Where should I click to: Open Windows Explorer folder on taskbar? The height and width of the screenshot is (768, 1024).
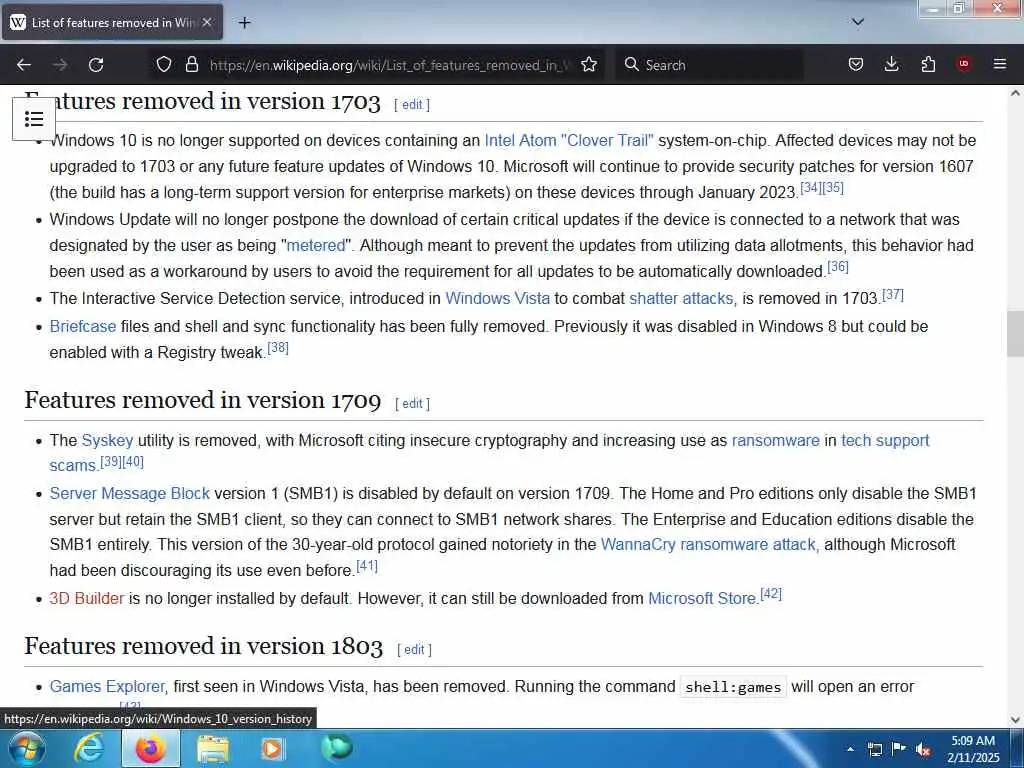pyautogui.click(x=213, y=748)
